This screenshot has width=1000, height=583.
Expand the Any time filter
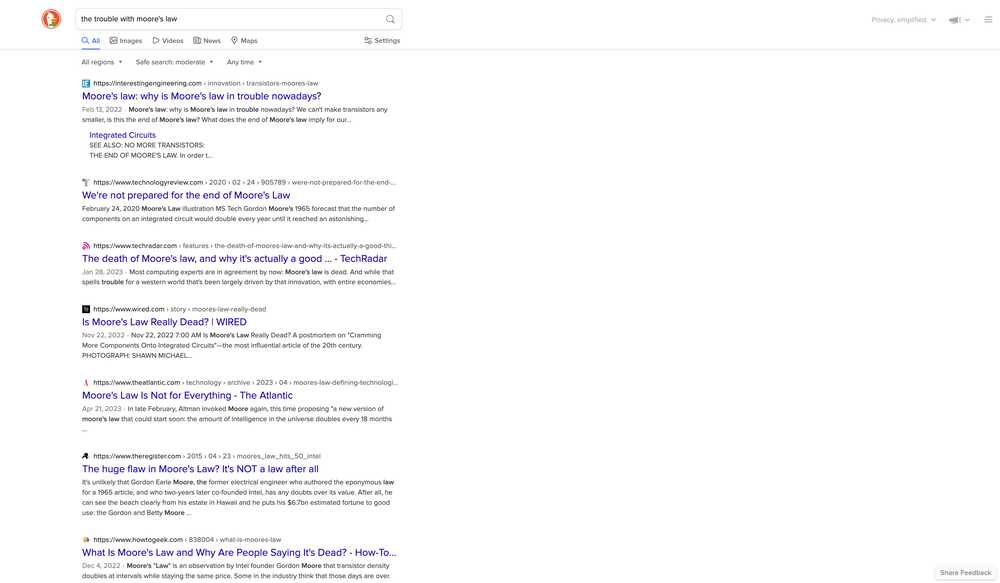[244, 62]
